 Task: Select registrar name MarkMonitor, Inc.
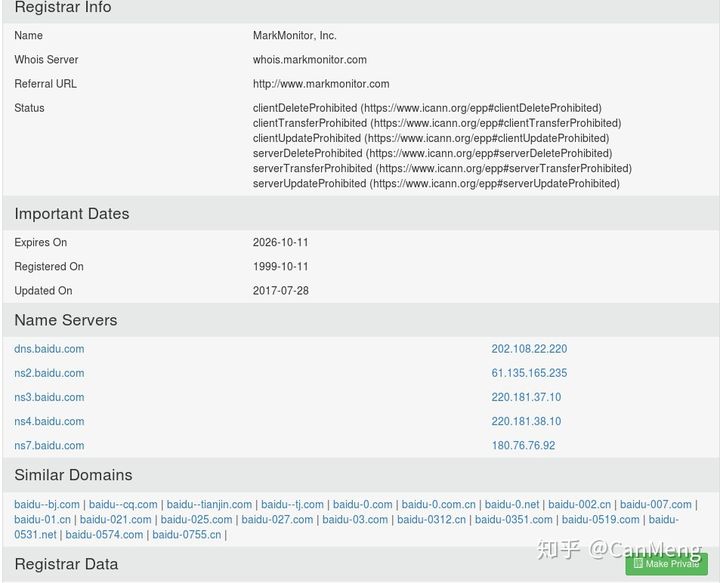[x=294, y=35]
